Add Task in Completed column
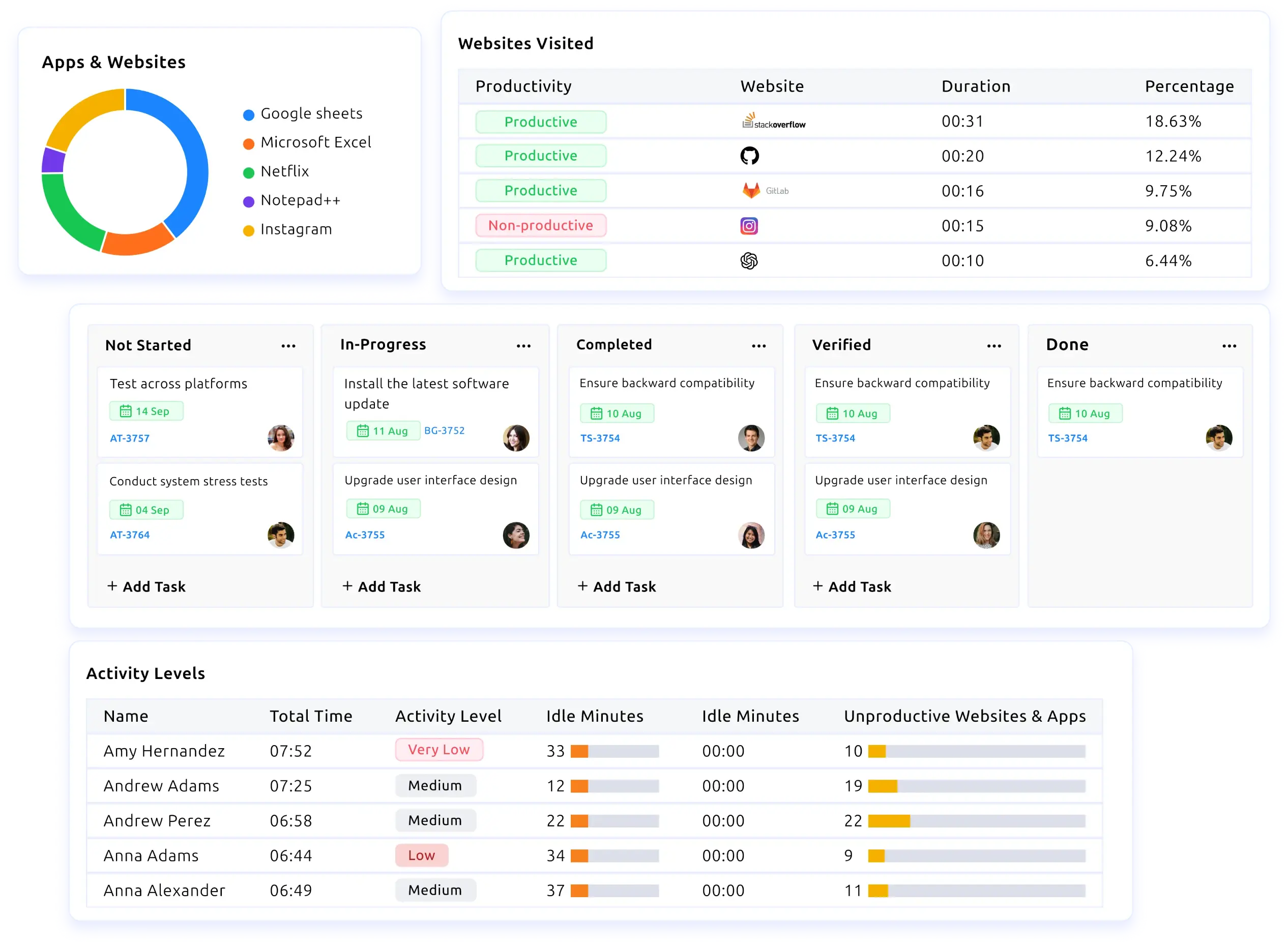The height and width of the screenshot is (946, 1288). (617, 586)
